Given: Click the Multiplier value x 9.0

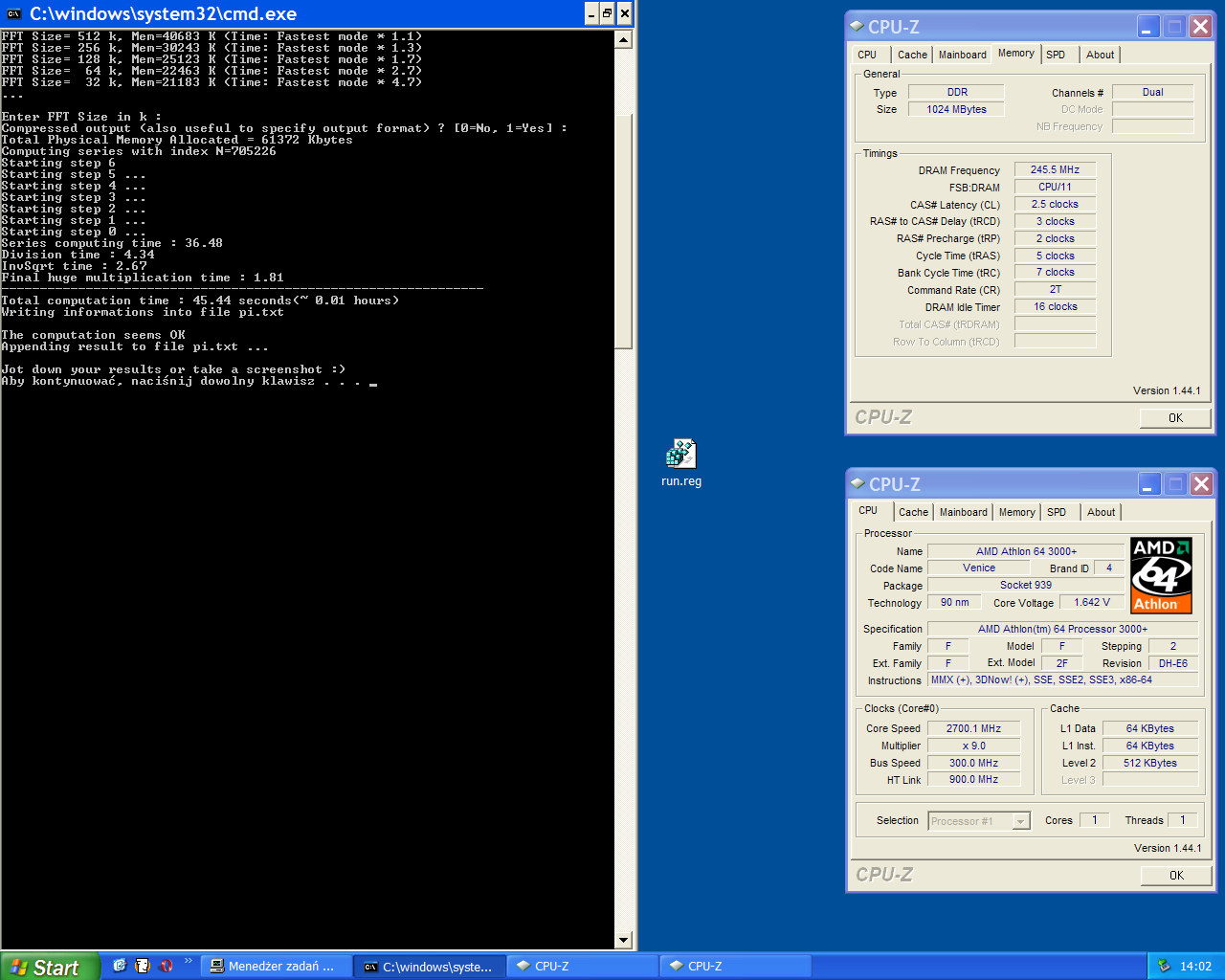Looking at the screenshot, I should tap(973, 746).
